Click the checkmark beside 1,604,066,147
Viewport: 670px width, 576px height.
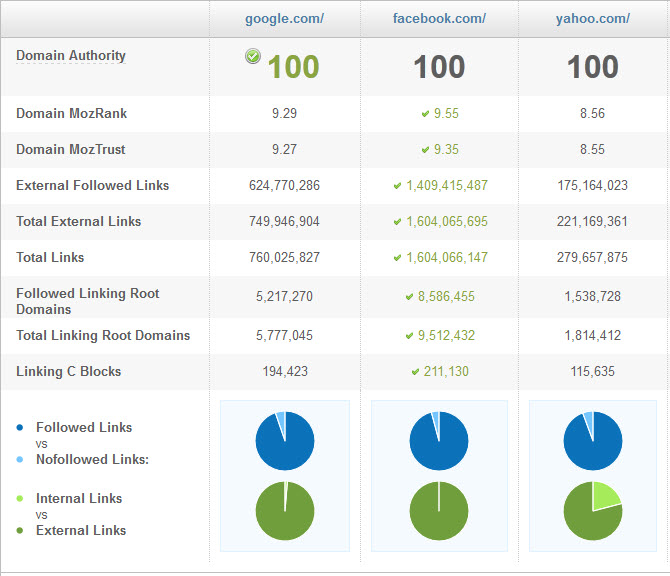[397, 258]
